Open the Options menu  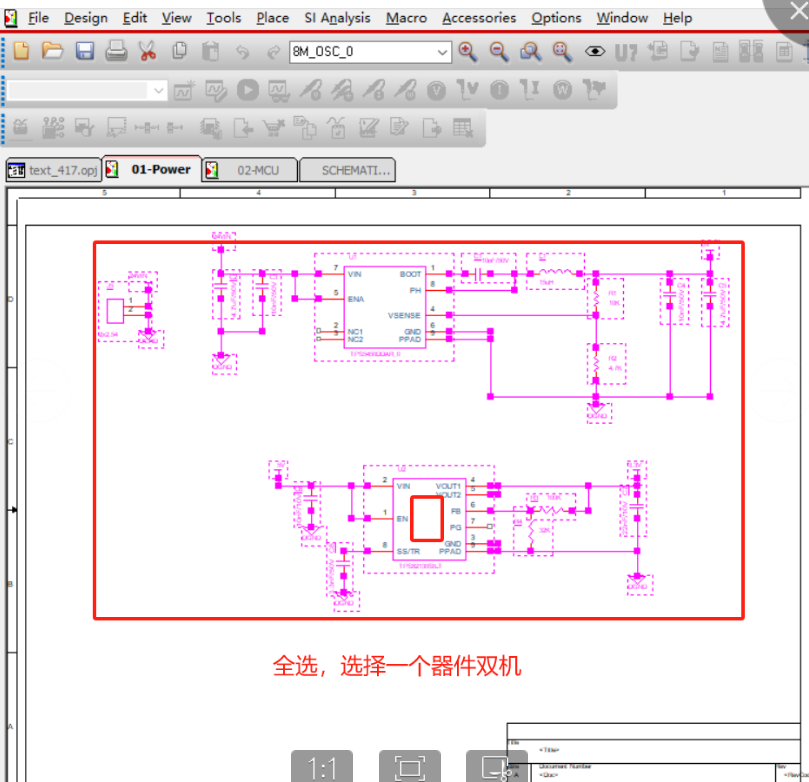click(556, 18)
